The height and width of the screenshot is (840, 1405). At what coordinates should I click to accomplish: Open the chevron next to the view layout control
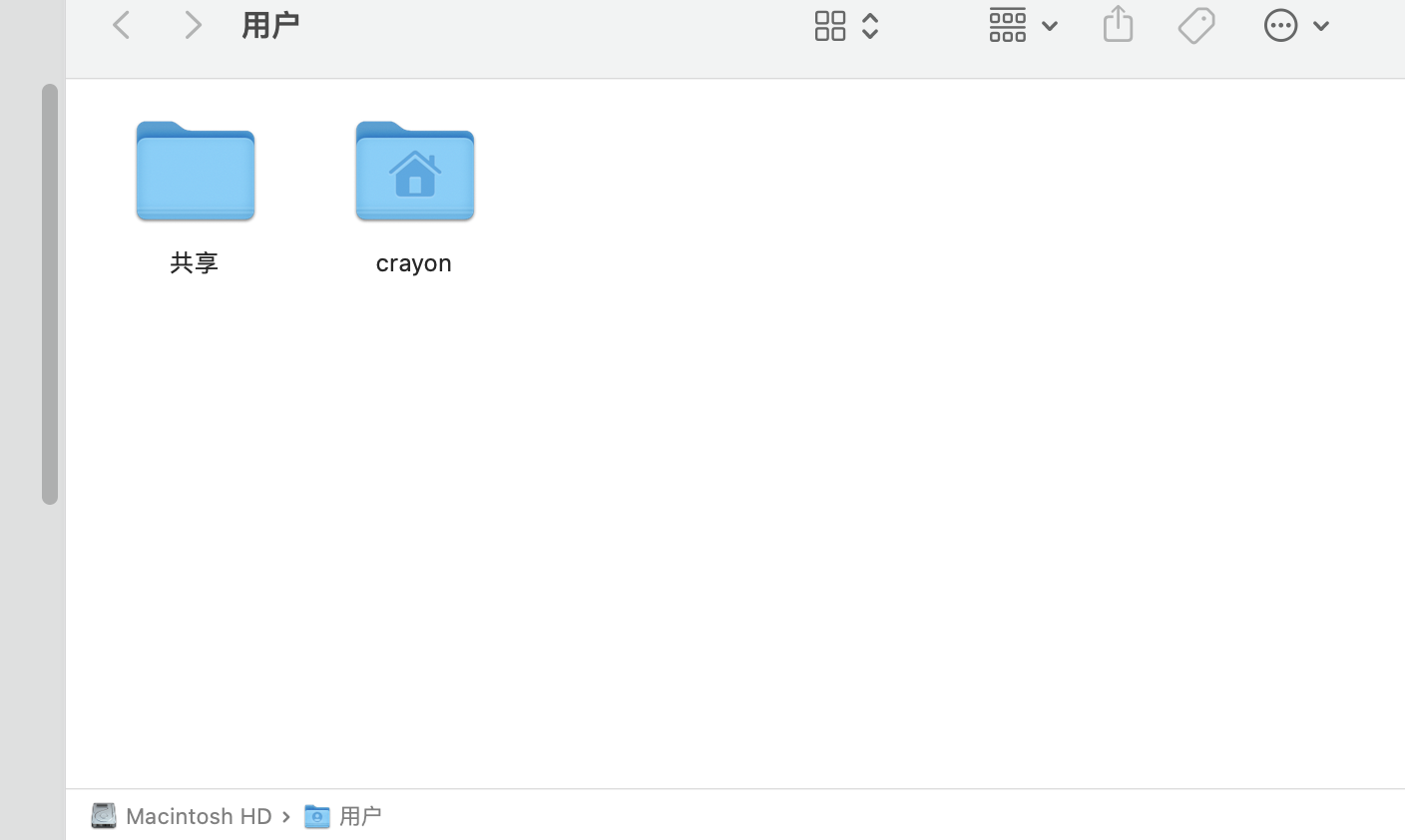(869, 26)
